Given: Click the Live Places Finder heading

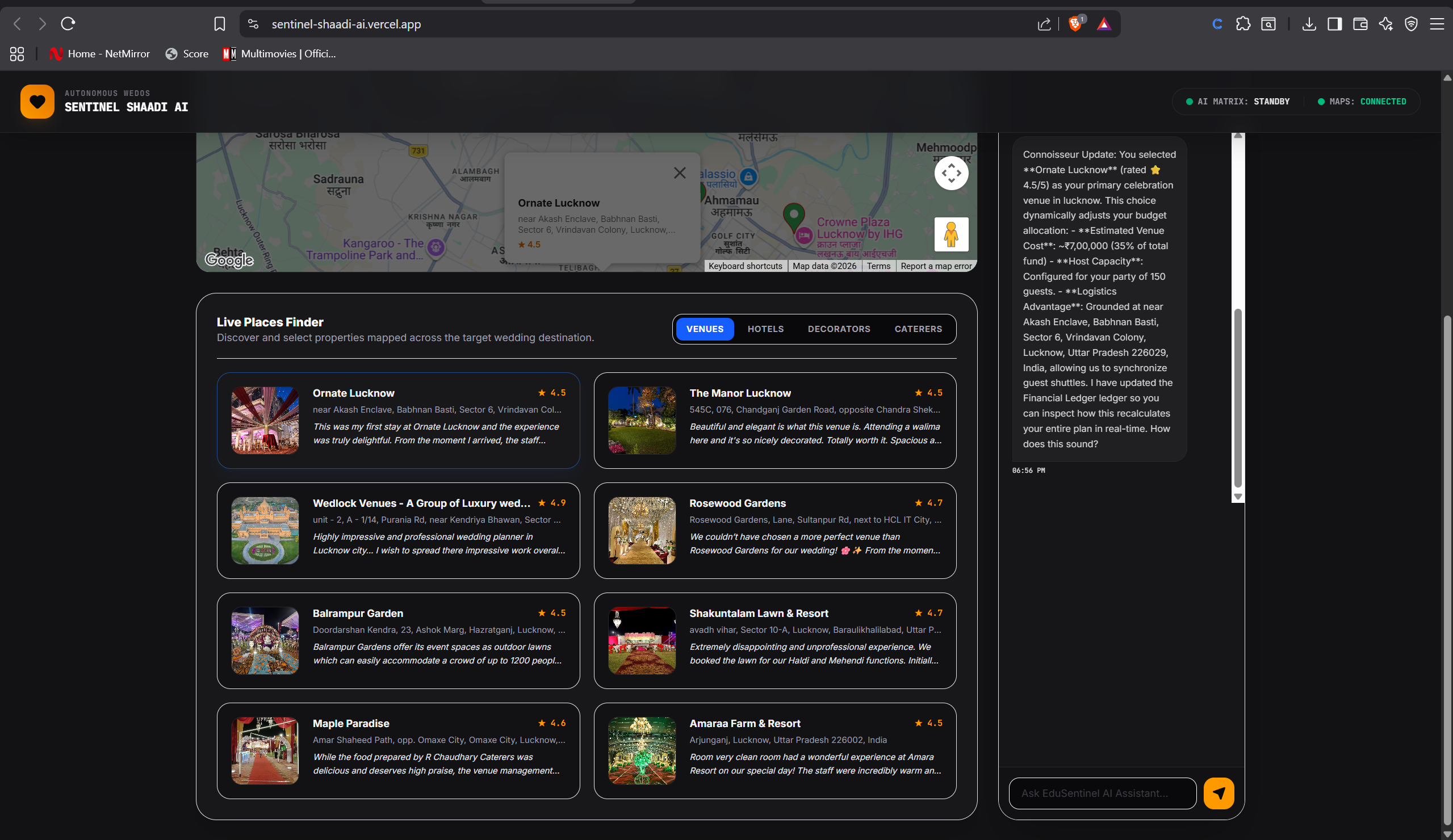Looking at the screenshot, I should tap(270, 322).
